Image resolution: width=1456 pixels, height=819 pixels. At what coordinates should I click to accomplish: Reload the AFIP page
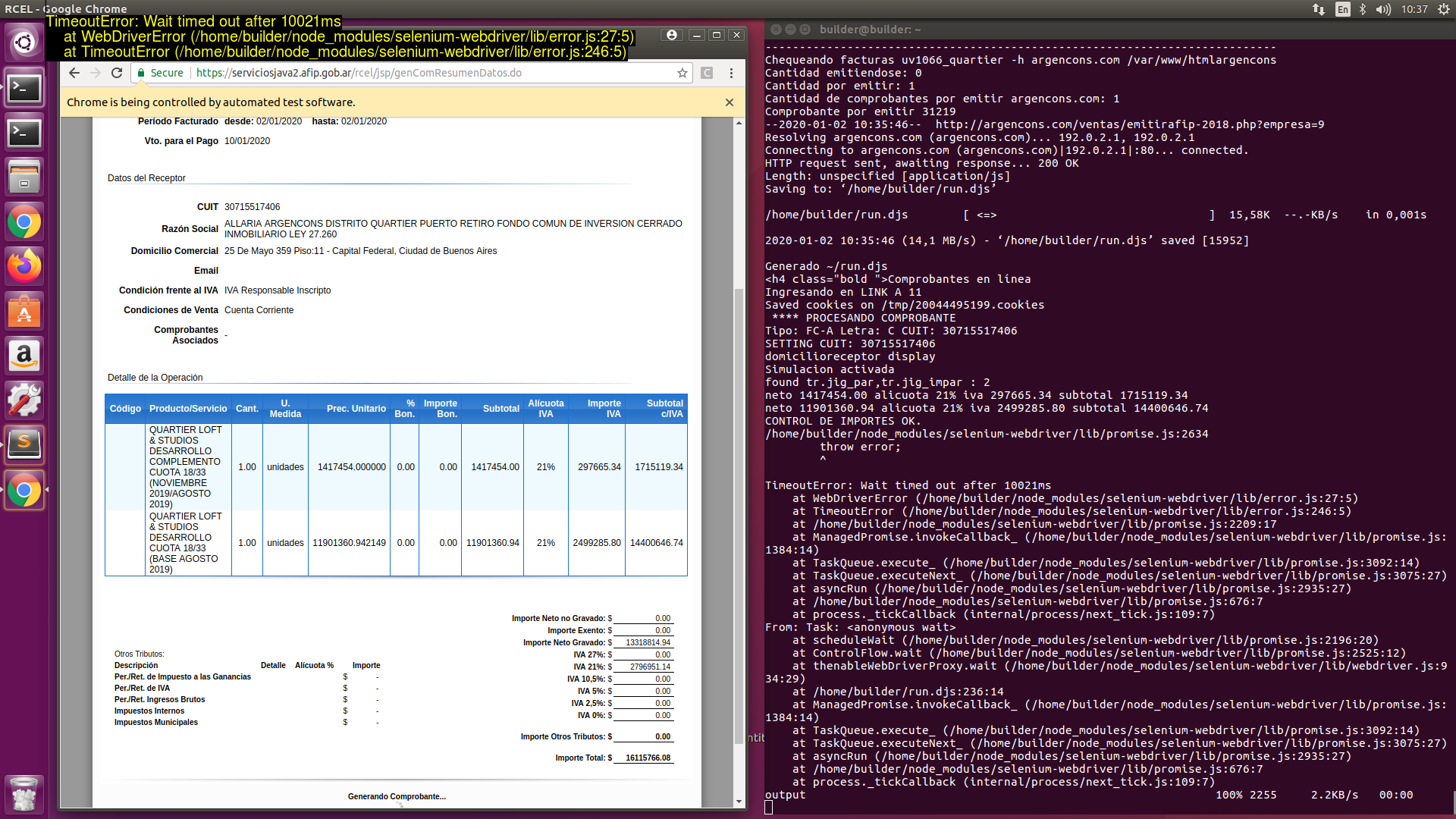(x=117, y=73)
